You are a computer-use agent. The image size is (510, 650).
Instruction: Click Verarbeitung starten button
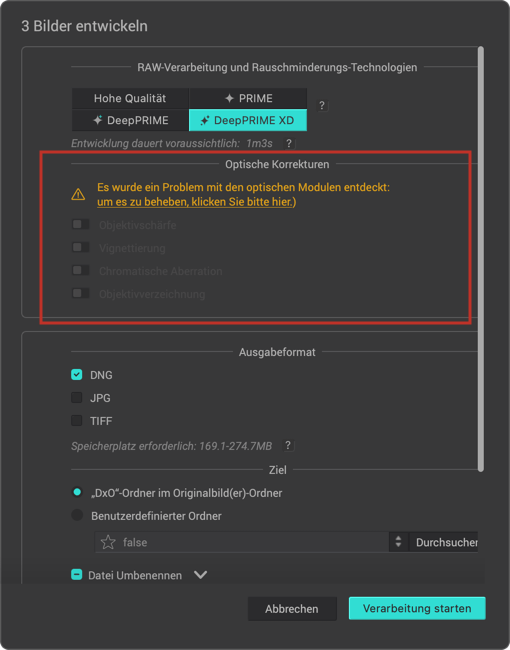click(417, 608)
